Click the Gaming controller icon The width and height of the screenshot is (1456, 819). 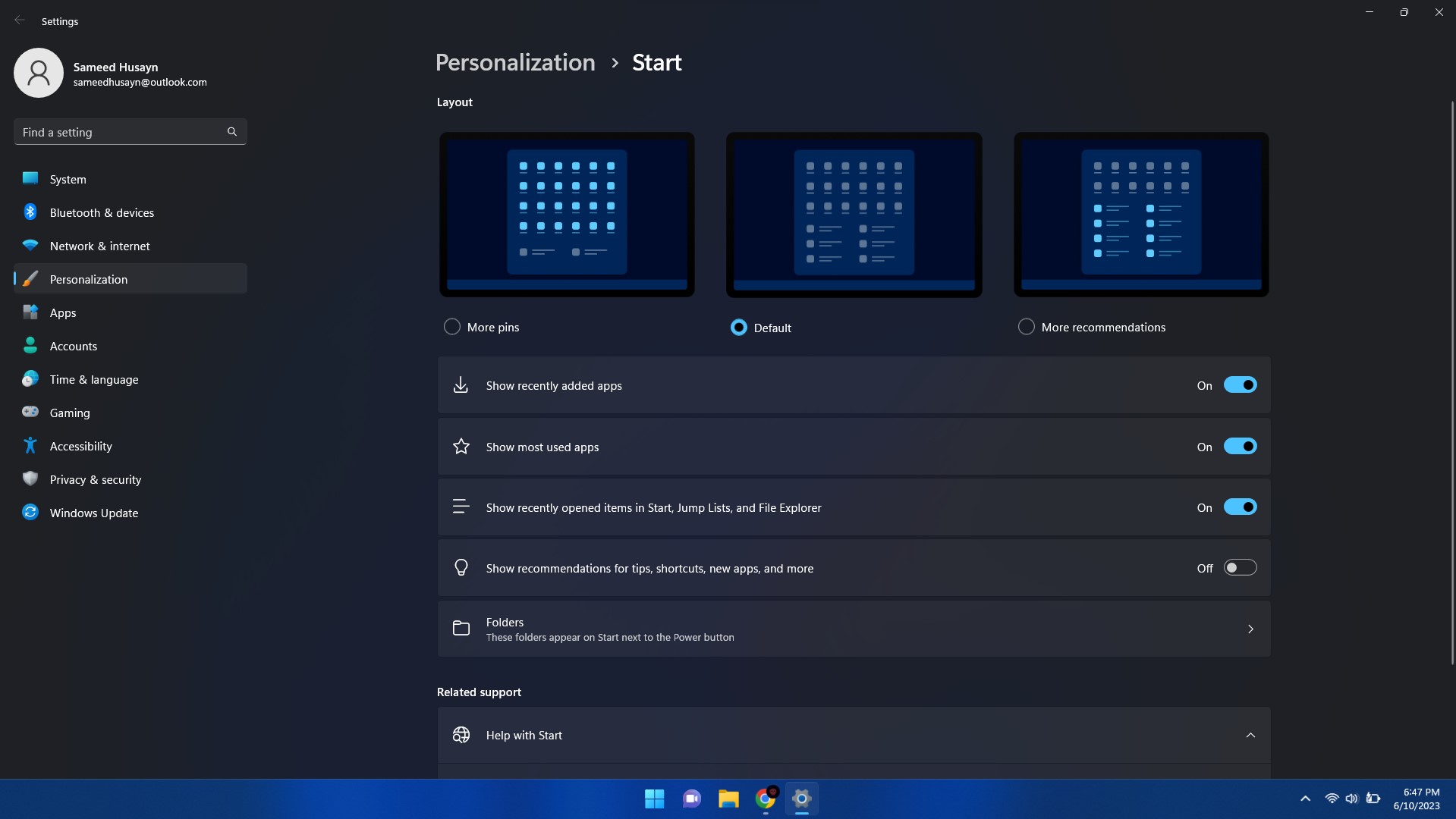tap(30, 412)
